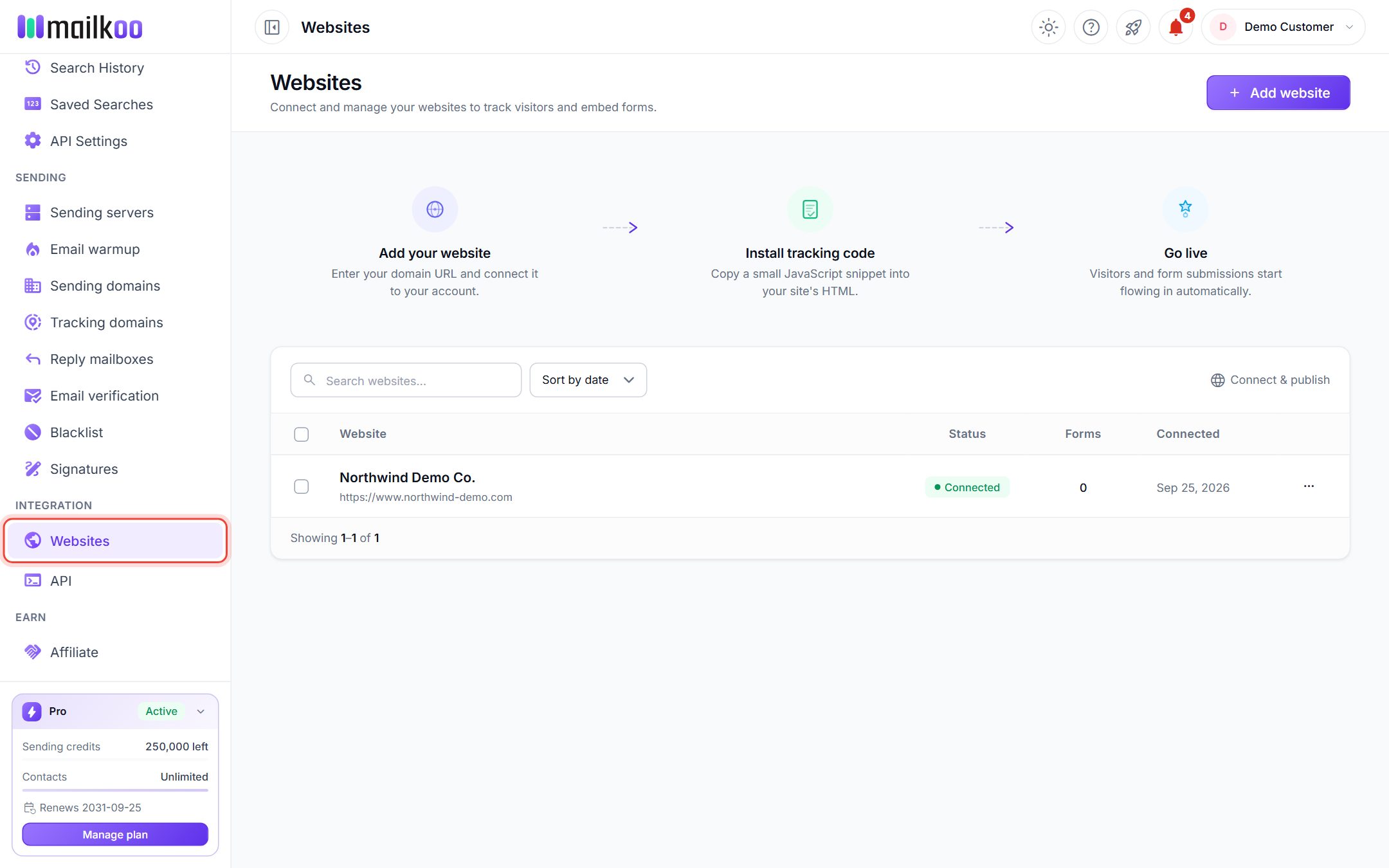Click the Connect & publish link
Screen dimensions: 1389x868
click(1270, 380)
